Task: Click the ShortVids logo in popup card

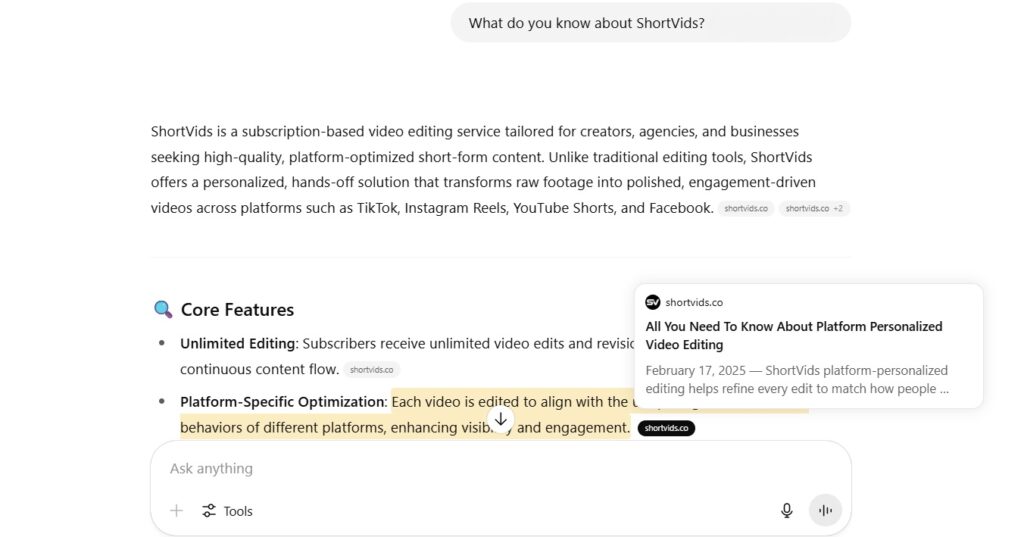Action: coord(652,302)
